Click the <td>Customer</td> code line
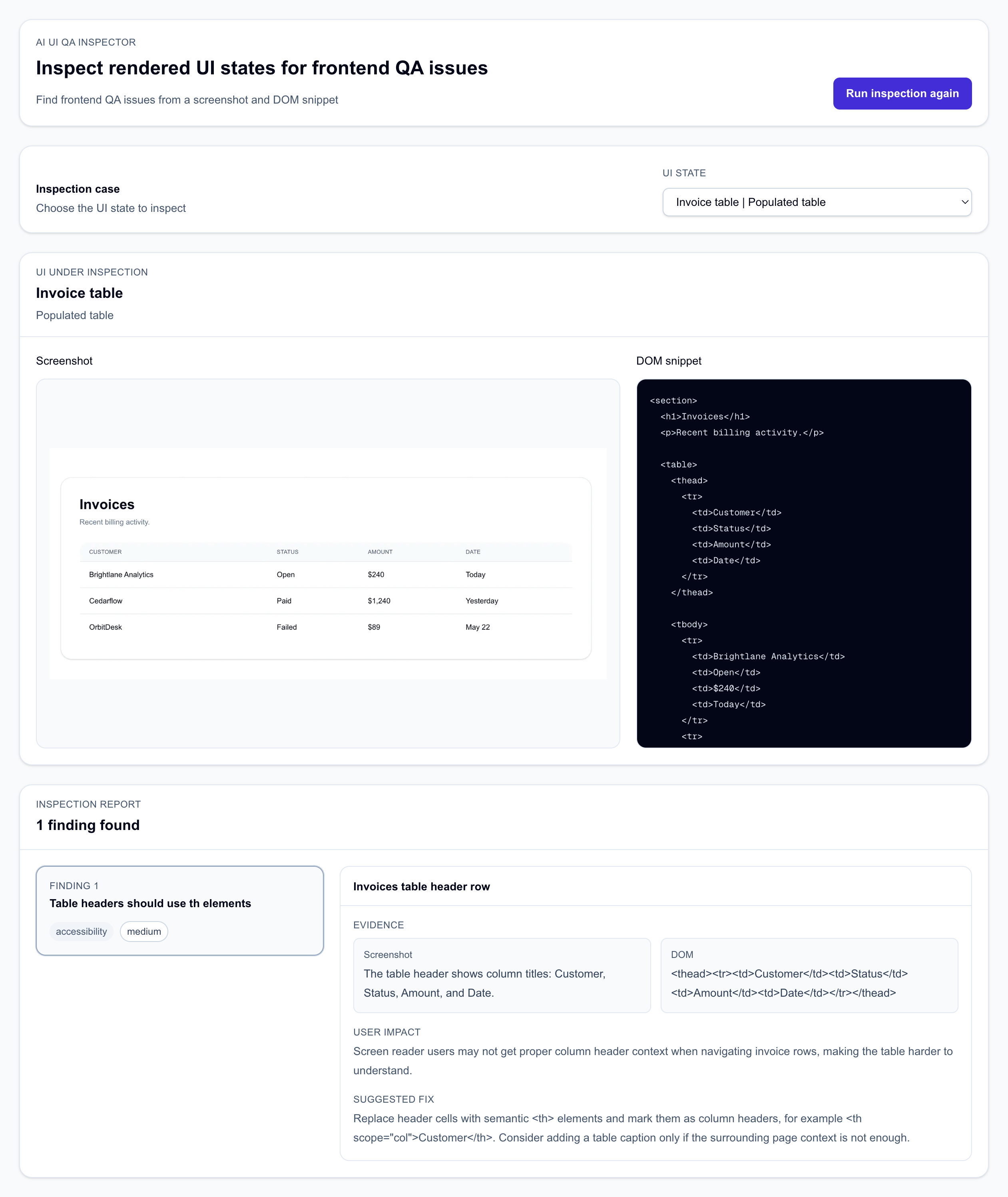Screen dimensions: 1008x1197 [x=737, y=513]
